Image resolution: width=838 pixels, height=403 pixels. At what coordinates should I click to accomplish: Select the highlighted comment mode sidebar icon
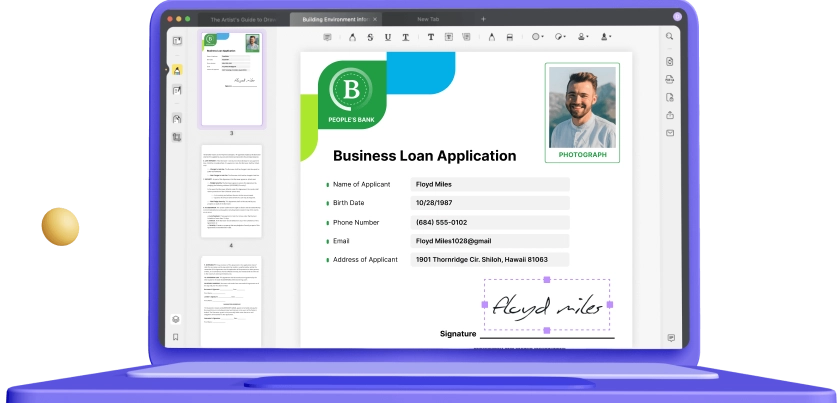coord(177,70)
